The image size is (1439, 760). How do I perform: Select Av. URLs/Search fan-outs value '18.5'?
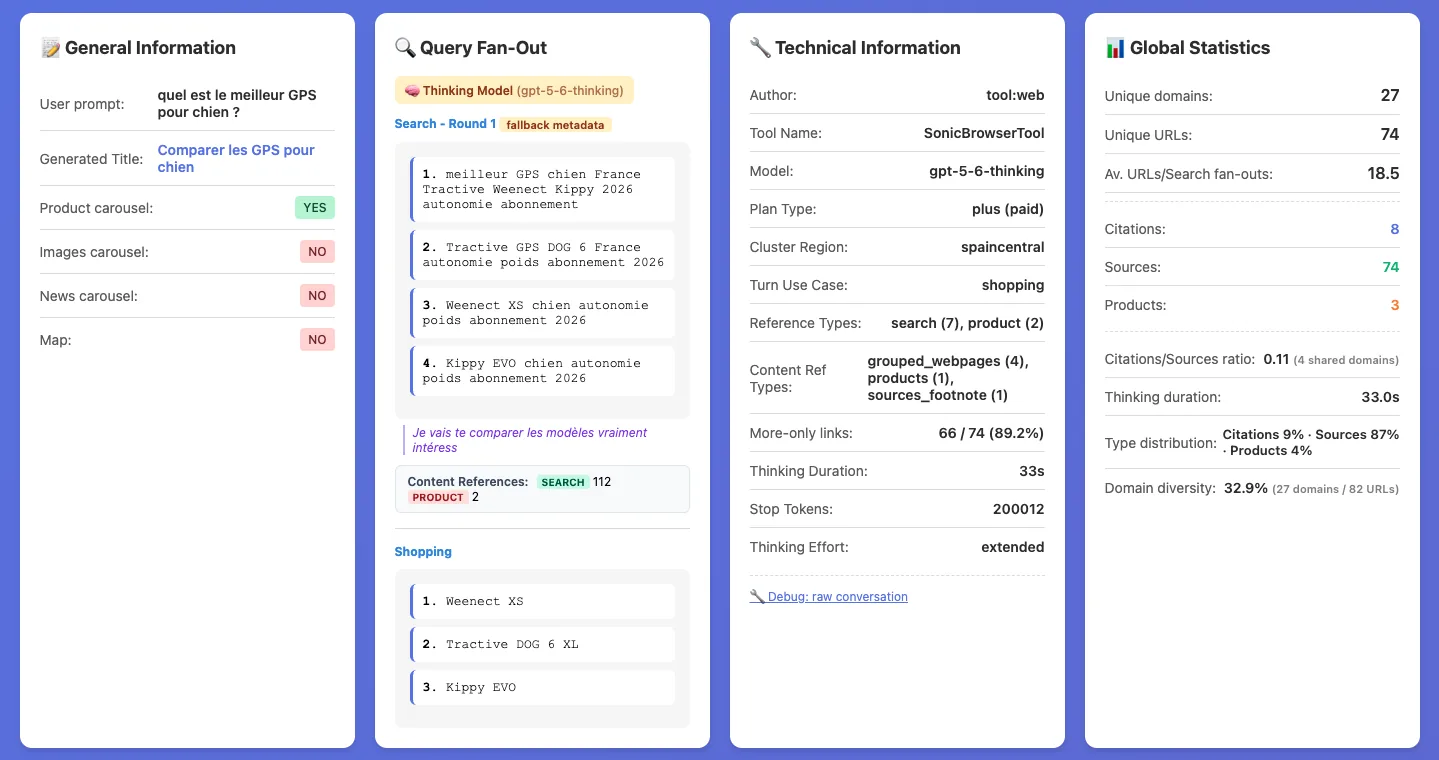pyautogui.click(x=1384, y=174)
